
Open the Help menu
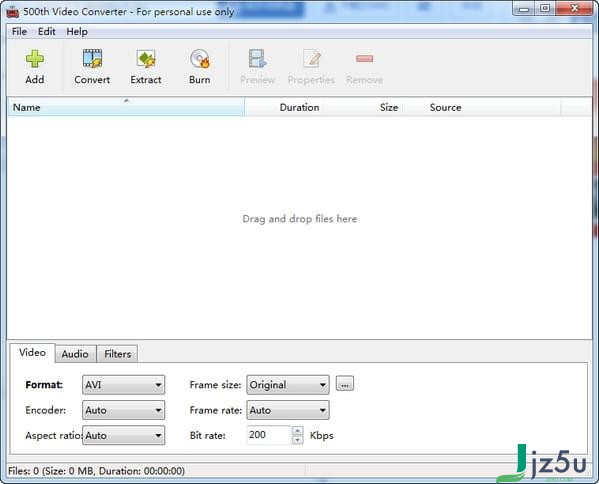77,32
